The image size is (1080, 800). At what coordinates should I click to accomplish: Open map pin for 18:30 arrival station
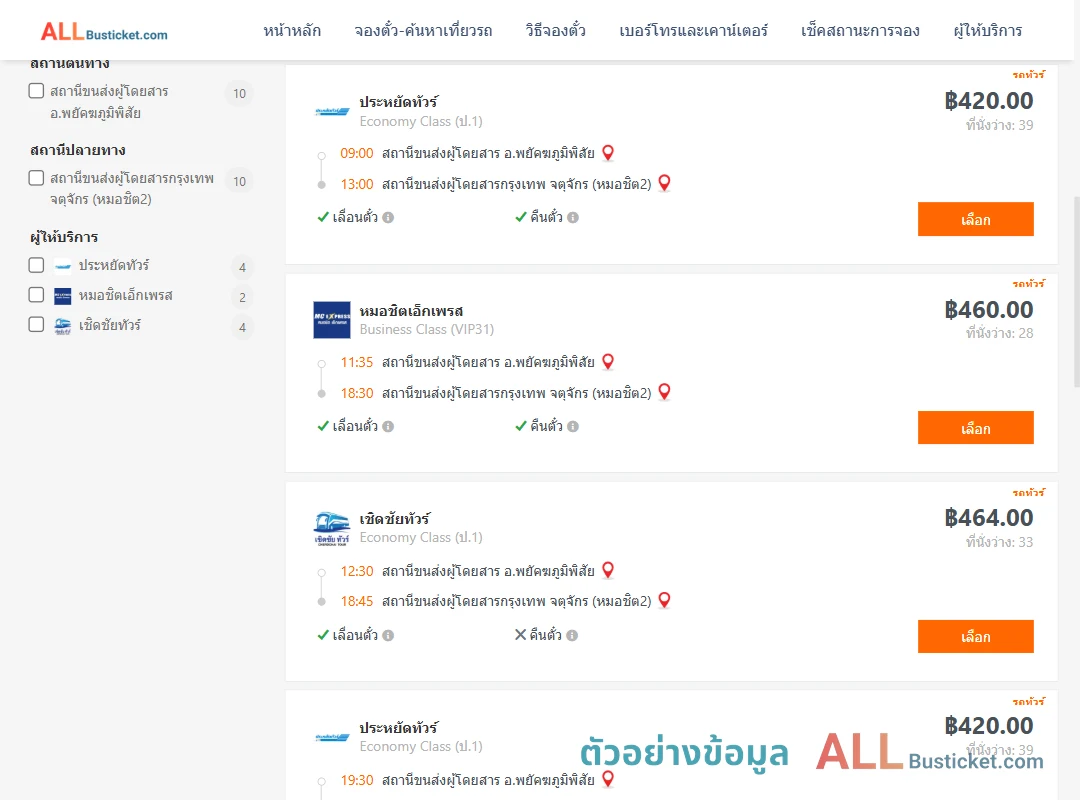[664, 391]
